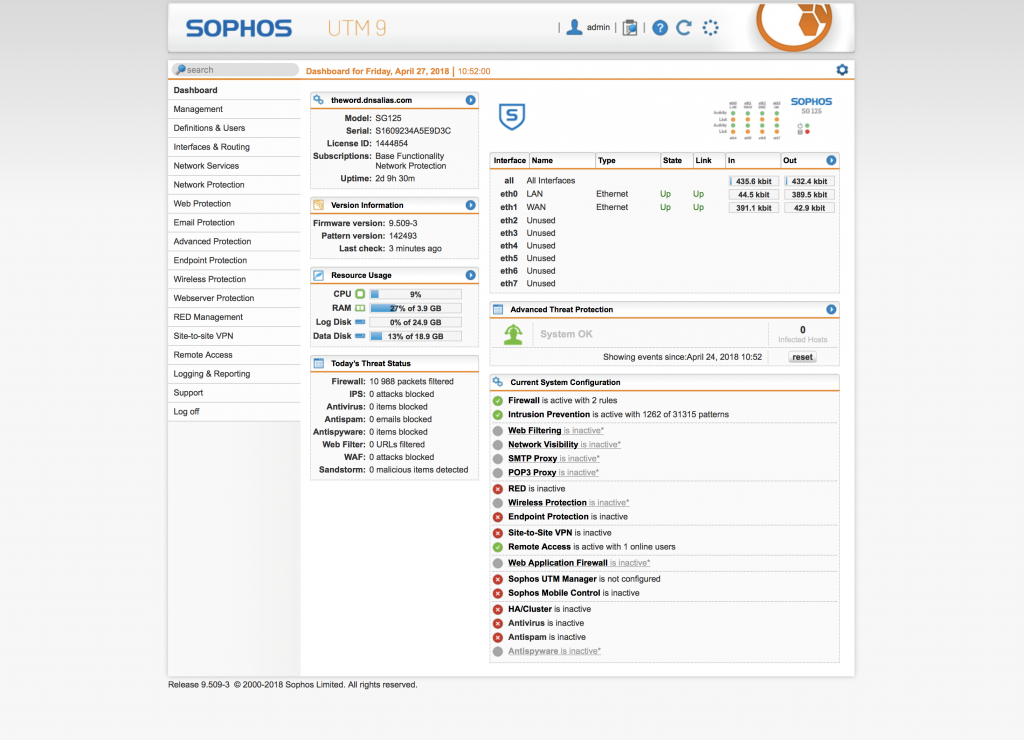Select Log off in the sidebar

click(x=234, y=411)
